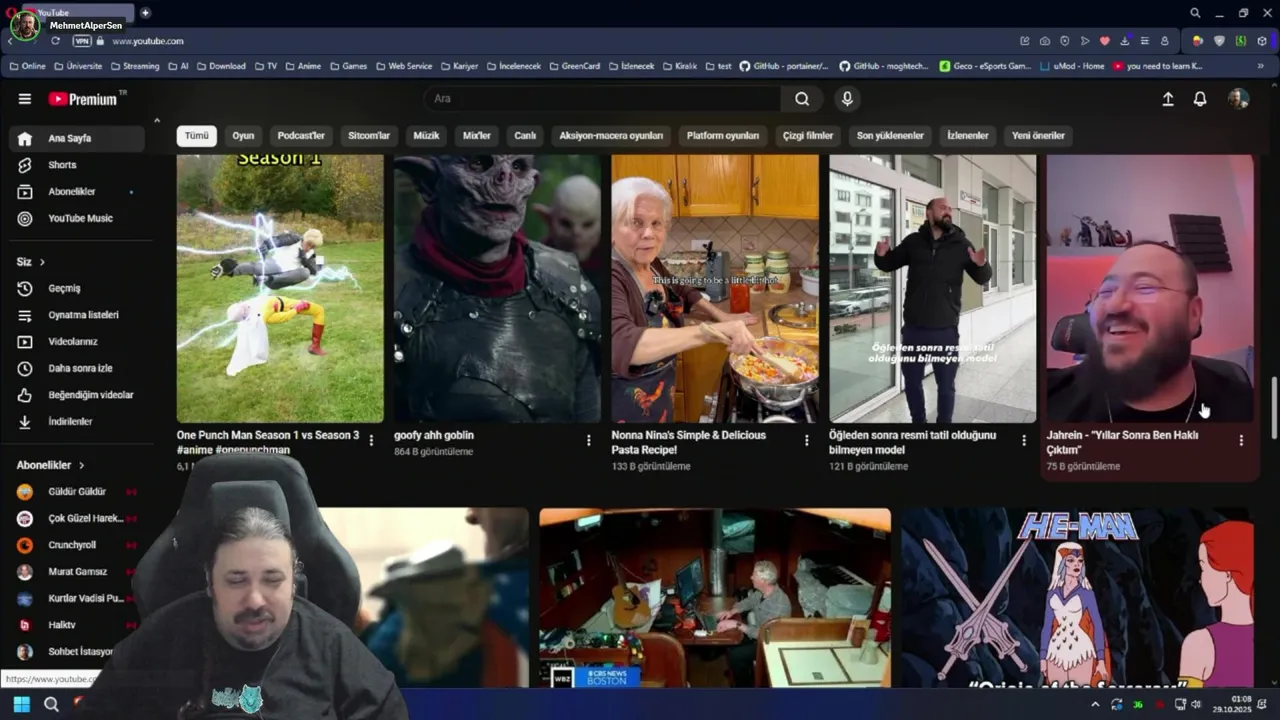The image size is (1280, 720).
Task: Select the Müzik filter chip
Action: [427, 136]
